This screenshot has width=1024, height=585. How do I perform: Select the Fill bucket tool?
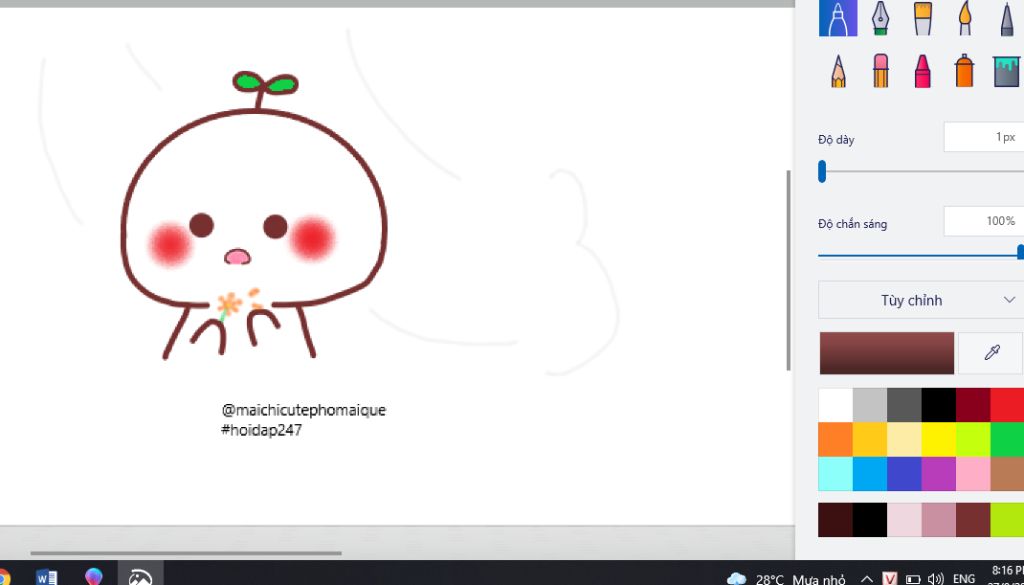tap(1006, 71)
